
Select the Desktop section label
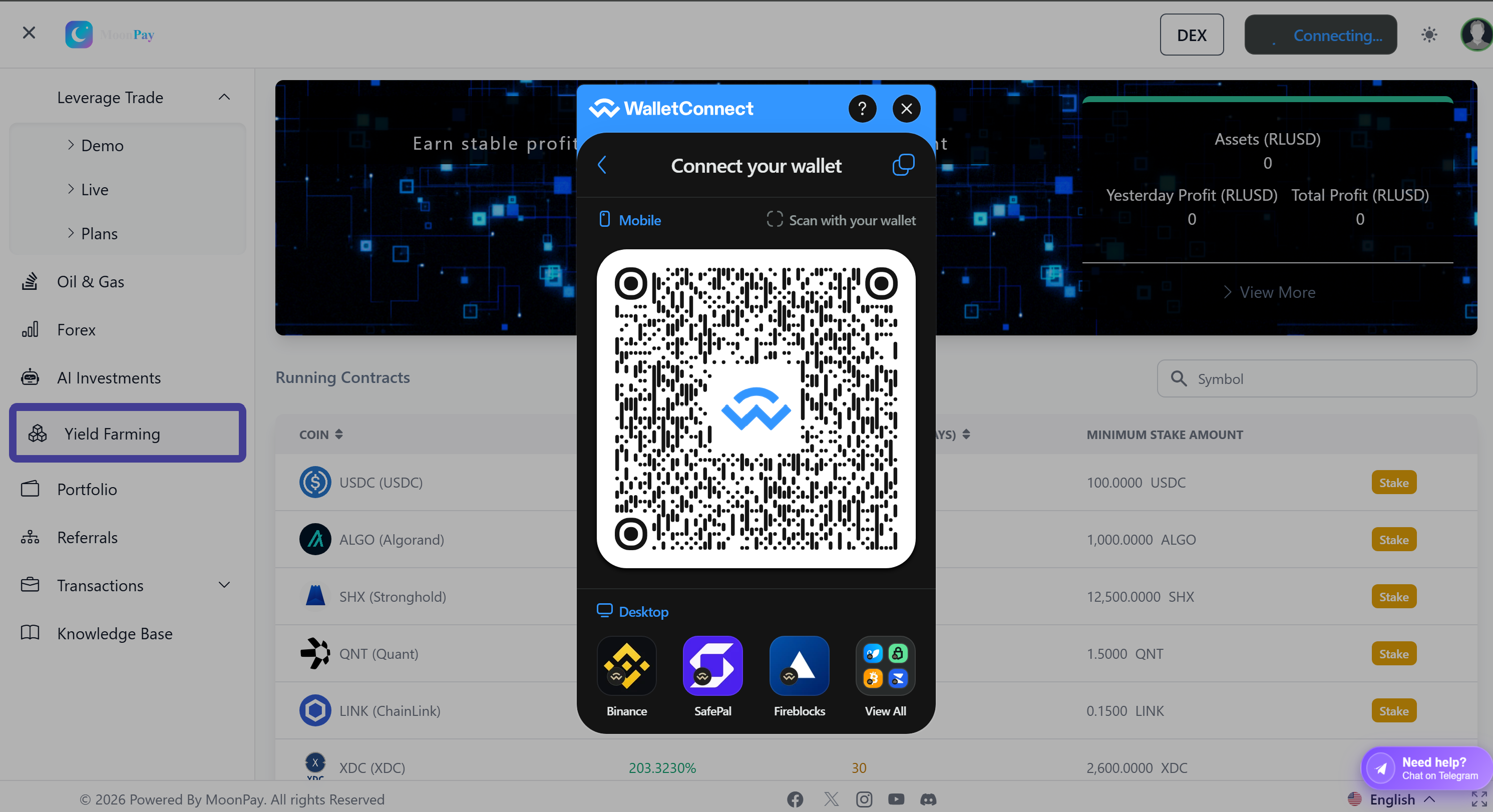point(632,611)
